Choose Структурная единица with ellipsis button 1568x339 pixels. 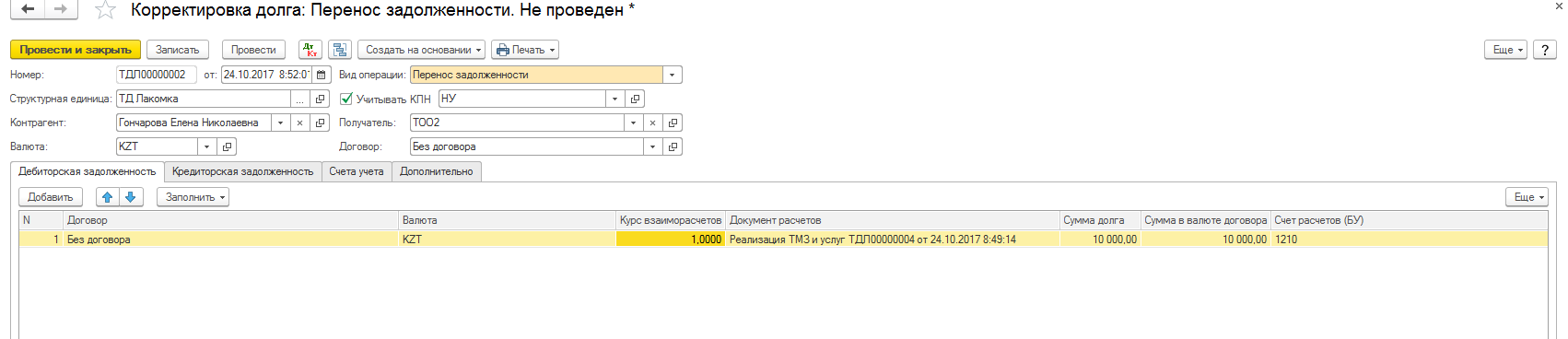300,99
